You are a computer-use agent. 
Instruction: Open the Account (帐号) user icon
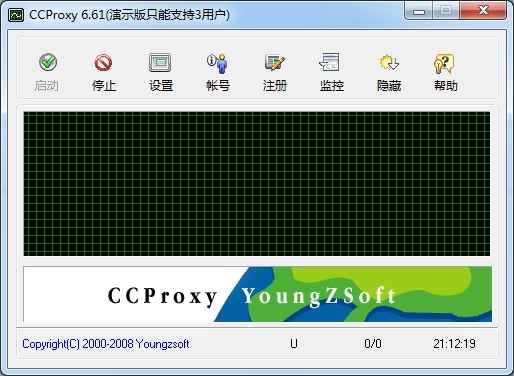217,63
